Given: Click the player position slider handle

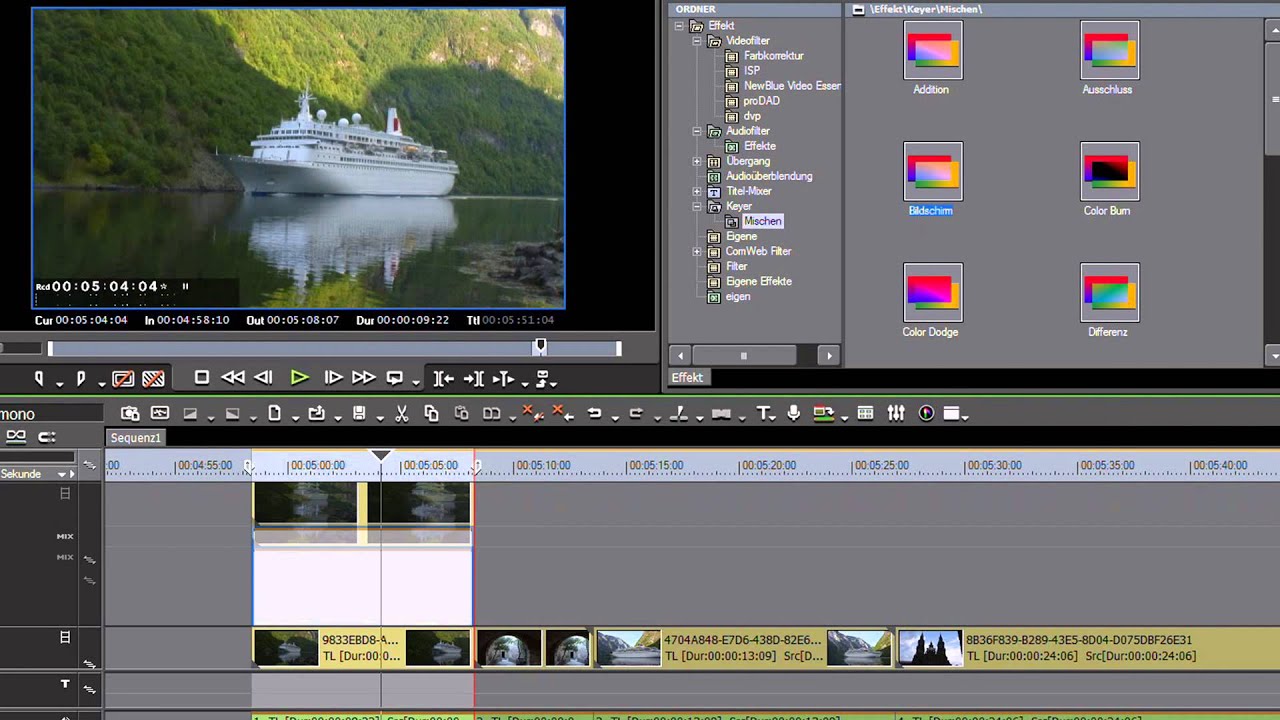Looking at the screenshot, I should pyautogui.click(x=540, y=346).
